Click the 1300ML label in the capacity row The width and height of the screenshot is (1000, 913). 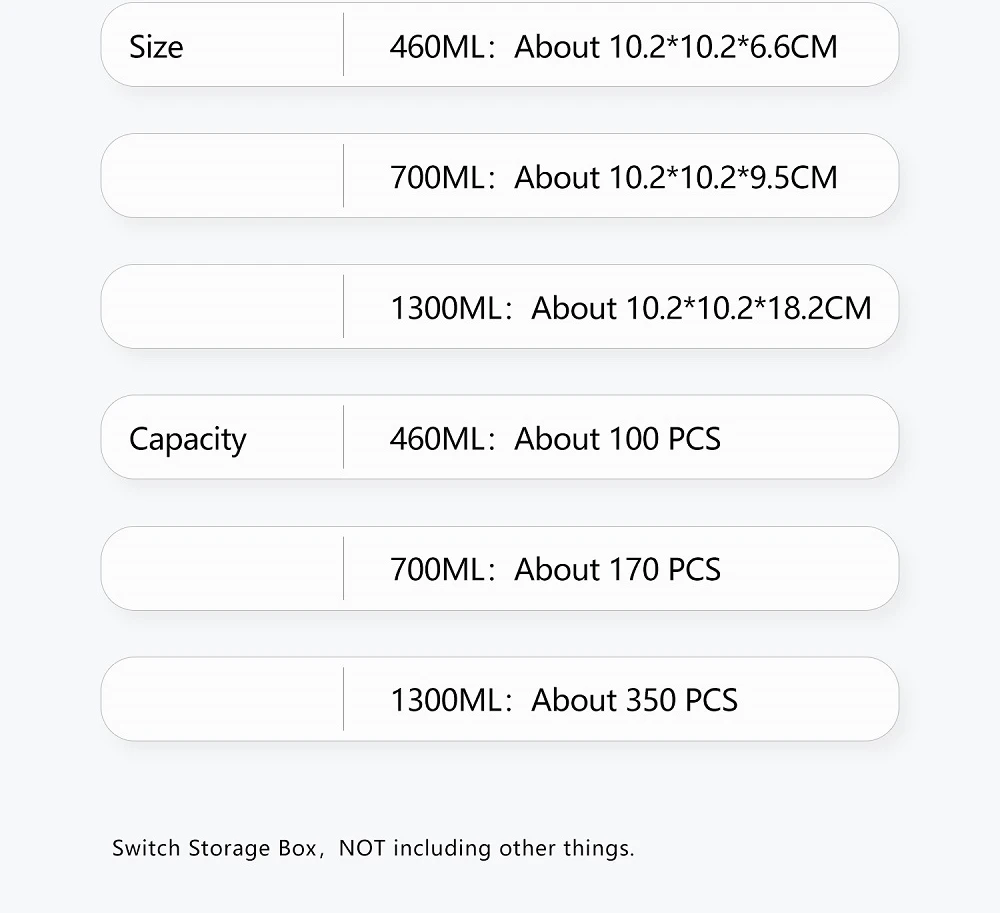[446, 700]
